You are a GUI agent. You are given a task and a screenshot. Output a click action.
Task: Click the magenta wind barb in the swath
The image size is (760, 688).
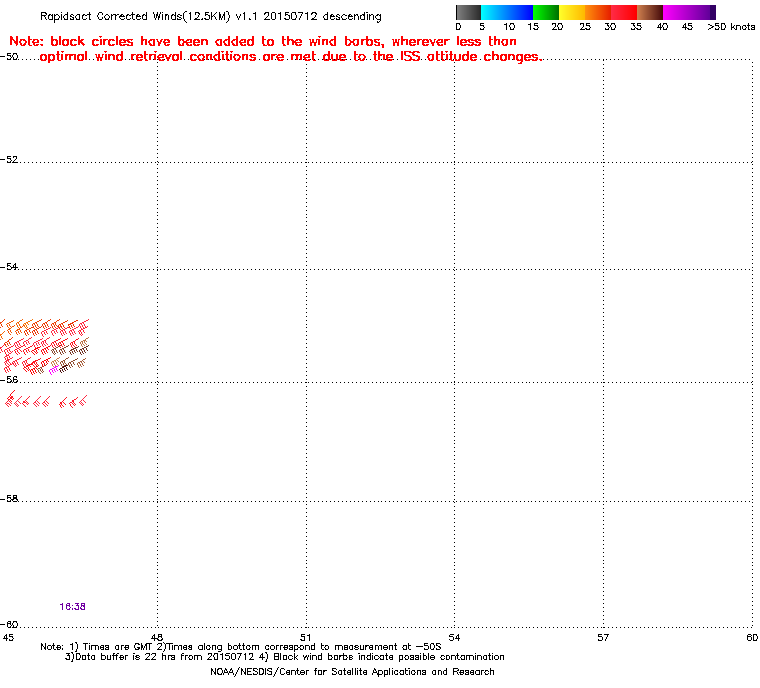click(x=53, y=370)
